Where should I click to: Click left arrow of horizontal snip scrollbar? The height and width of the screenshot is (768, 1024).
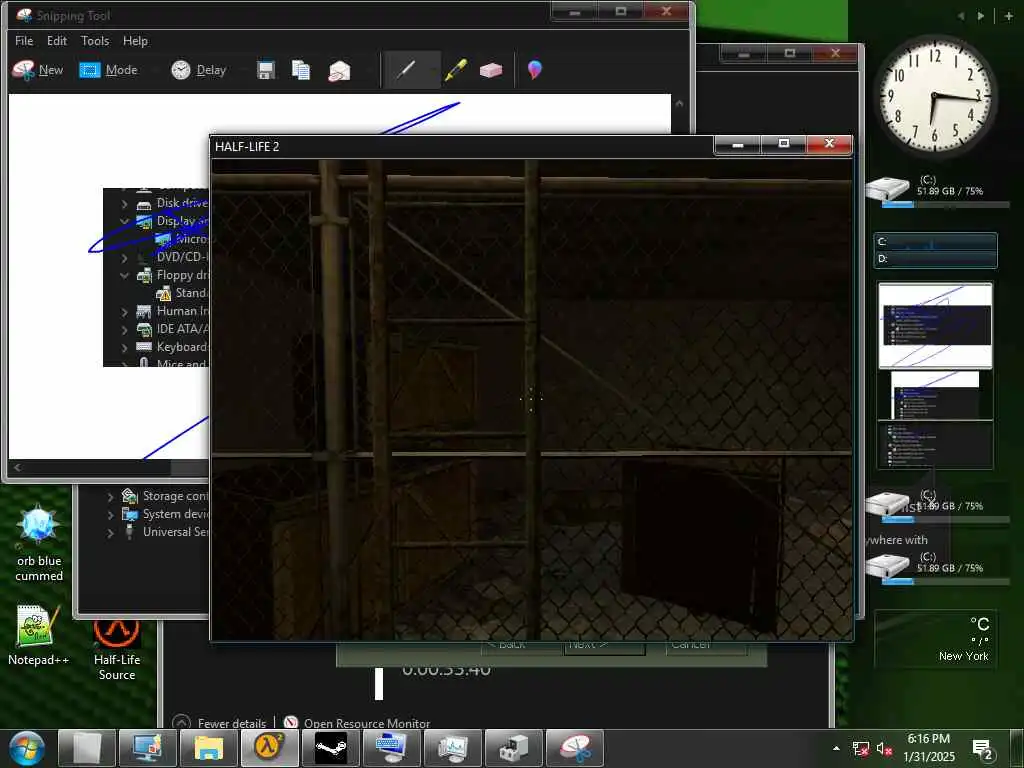pyautogui.click(x=17, y=468)
